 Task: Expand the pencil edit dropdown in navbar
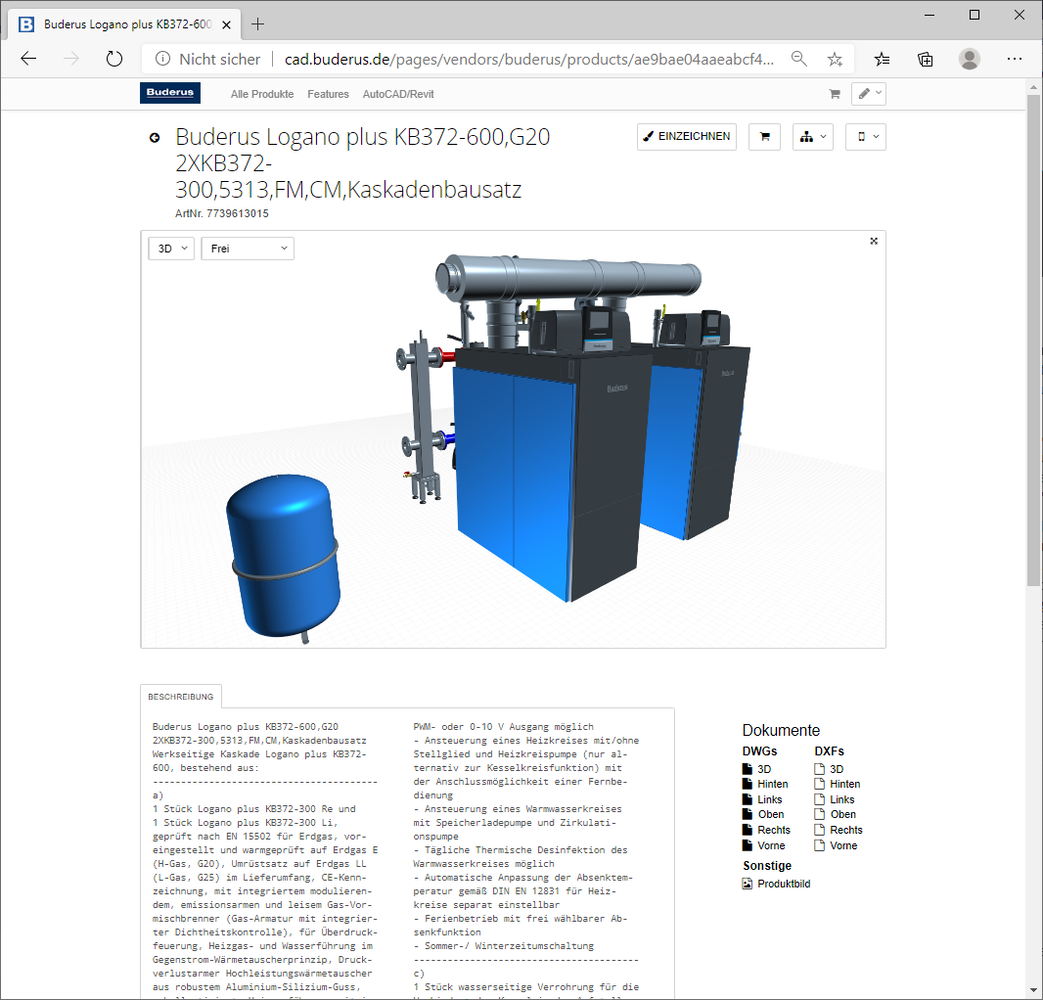click(868, 94)
